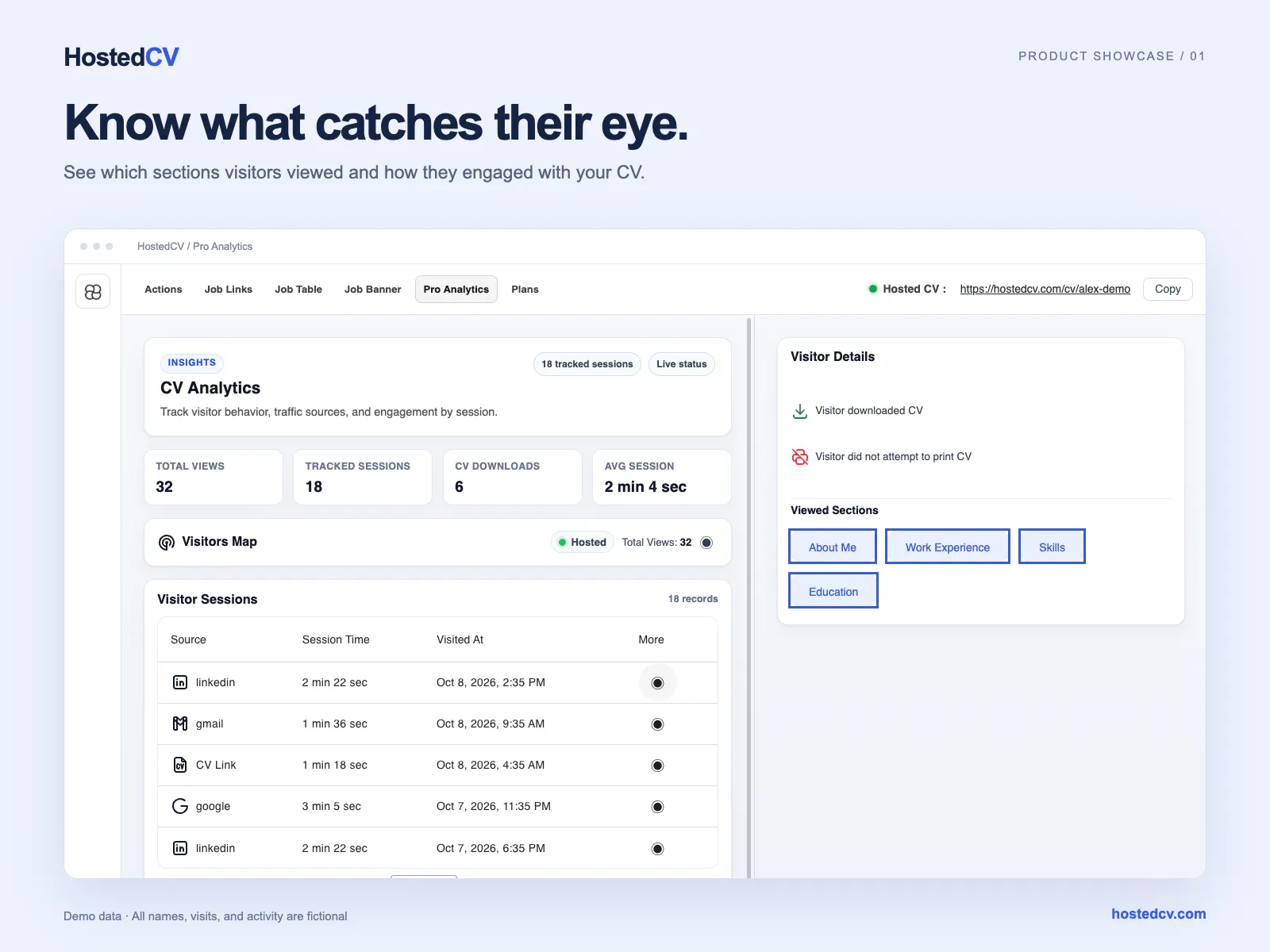The image size is (1270, 952).
Task: Select the session radio for Oct 8, 9:35 AM
Action: [657, 724]
